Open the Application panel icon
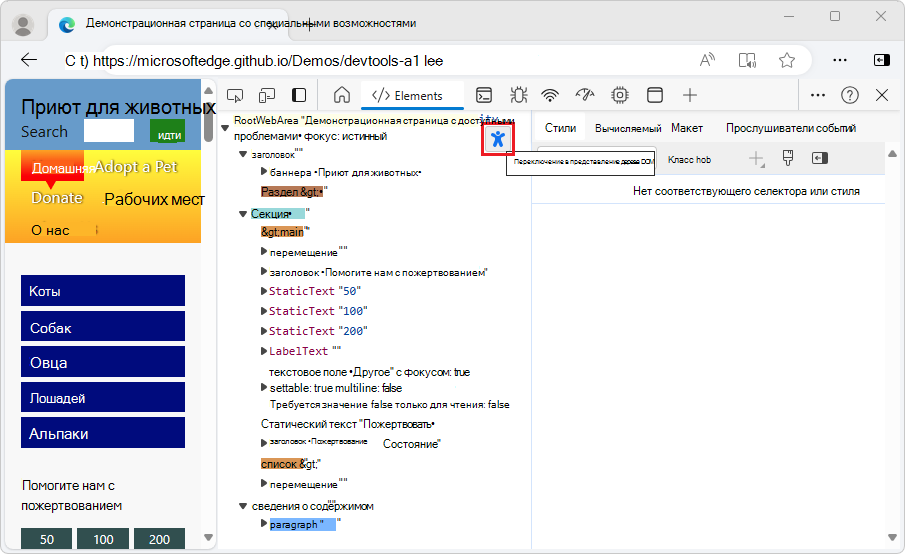This screenshot has width=905, height=554. [655, 95]
